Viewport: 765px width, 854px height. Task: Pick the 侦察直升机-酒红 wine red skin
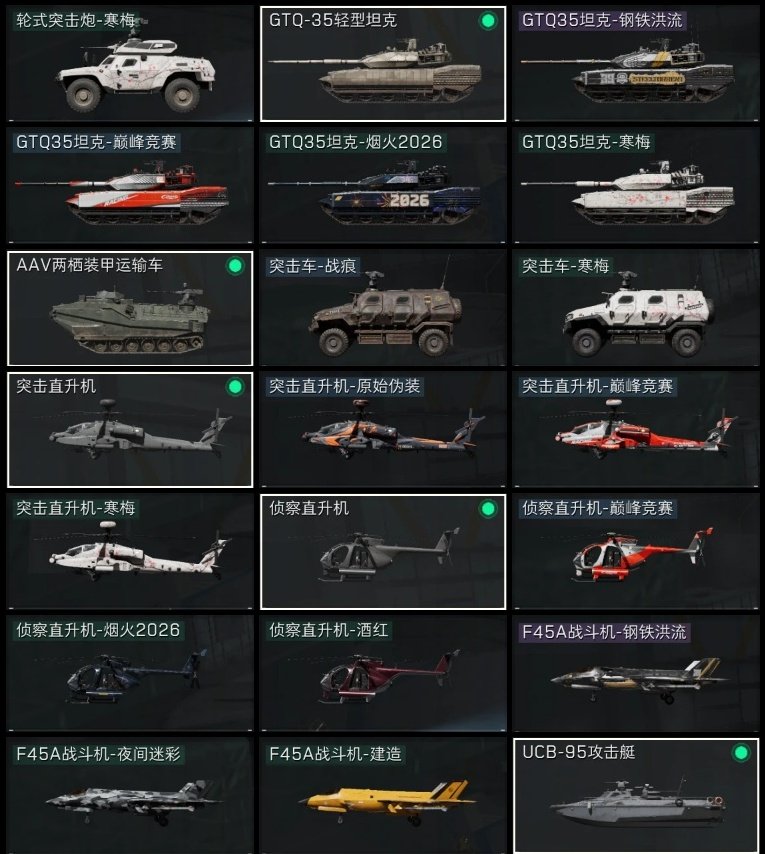383,673
